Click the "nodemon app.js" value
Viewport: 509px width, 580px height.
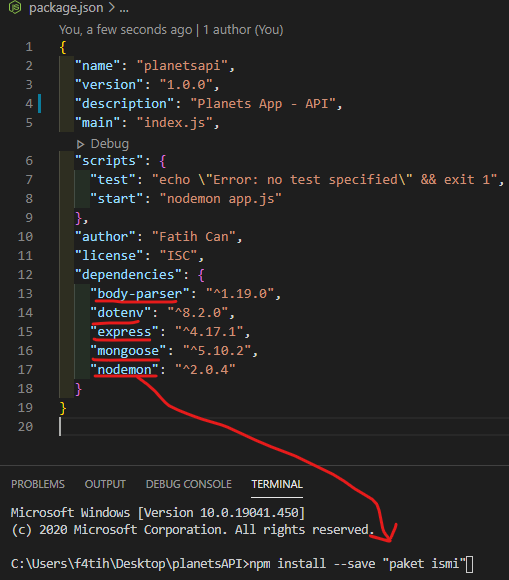coord(220,199)
